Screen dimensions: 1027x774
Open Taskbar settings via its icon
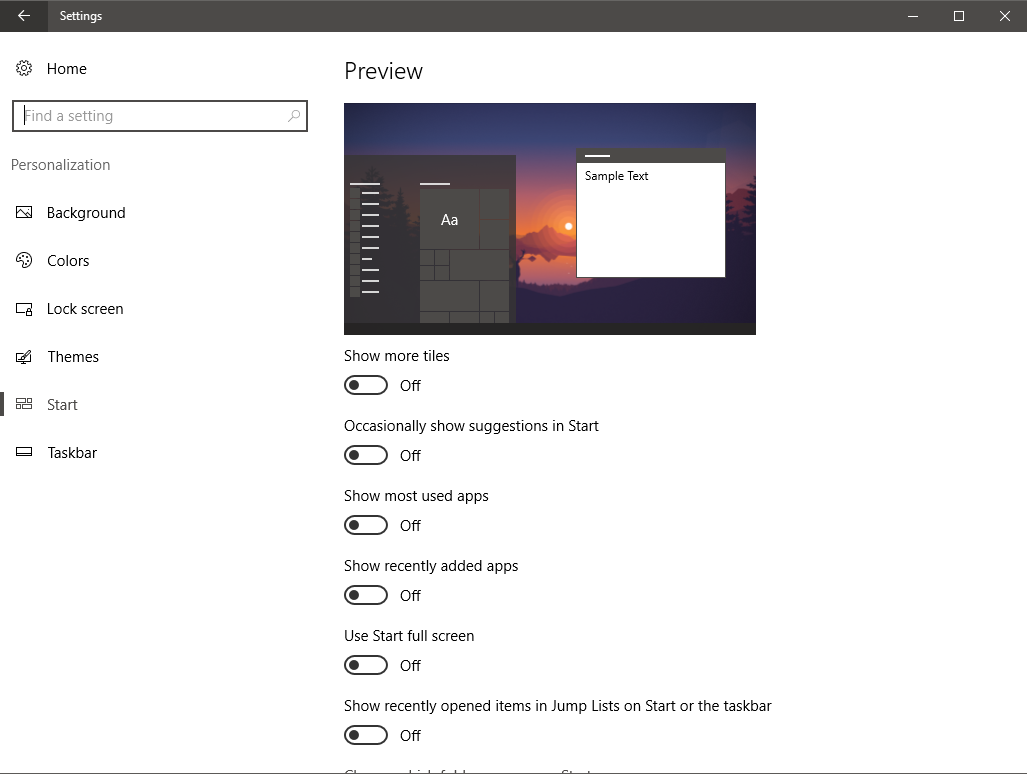(23, 452)
